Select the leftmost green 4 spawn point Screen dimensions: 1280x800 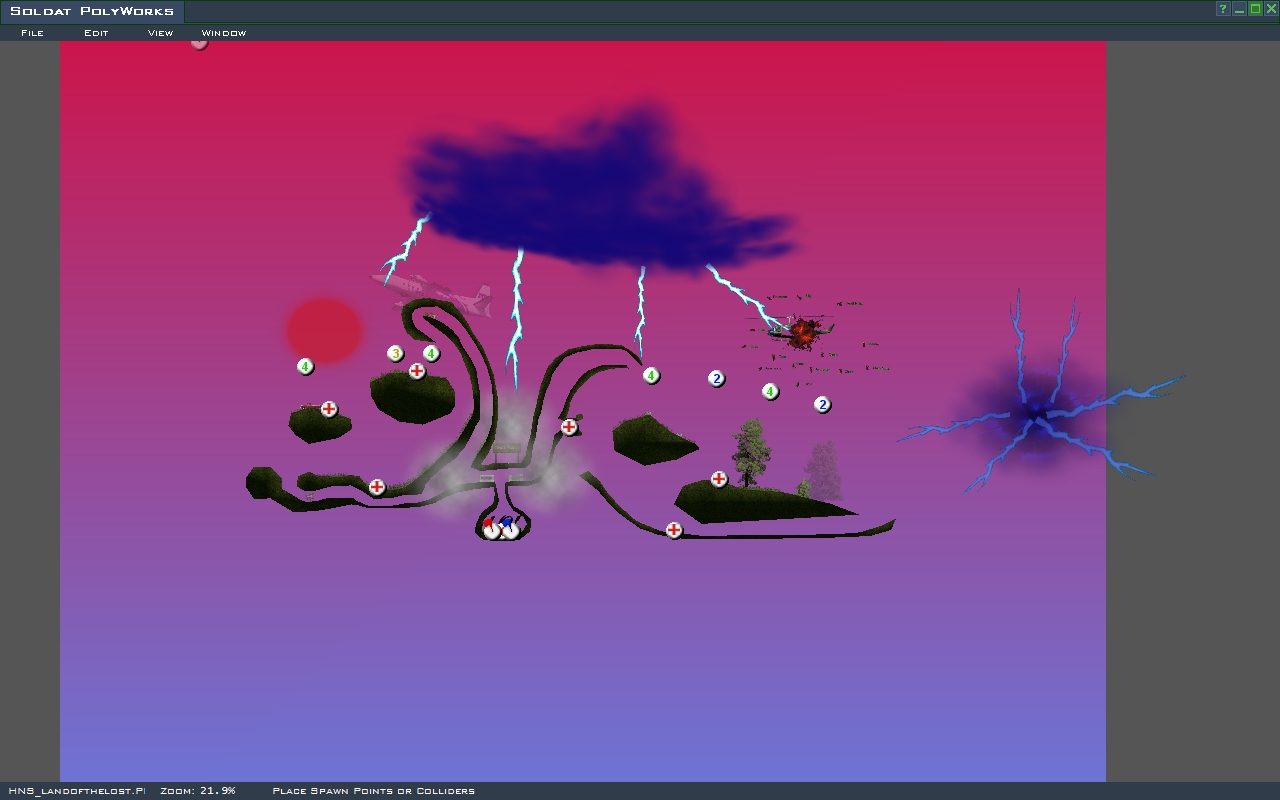click(305, 367)
